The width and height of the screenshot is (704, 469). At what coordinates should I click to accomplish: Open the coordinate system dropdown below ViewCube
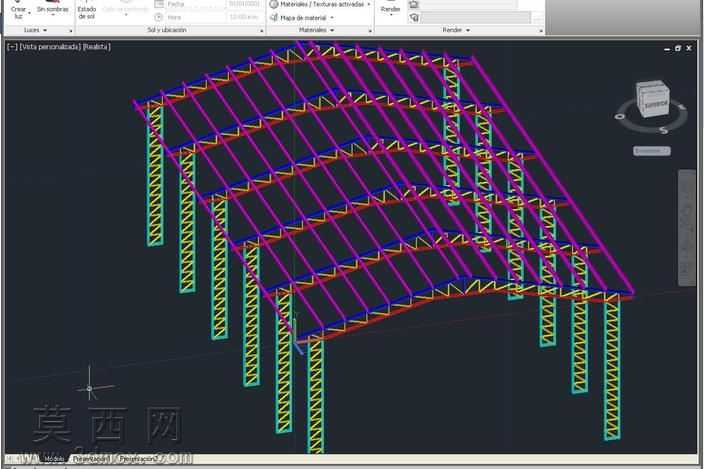click(652, 151)
